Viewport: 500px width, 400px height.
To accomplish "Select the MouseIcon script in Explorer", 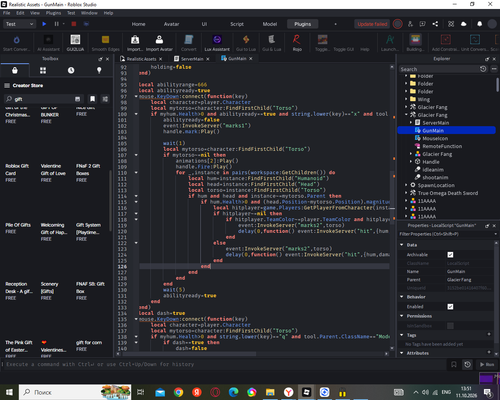I will tap(435, 138).
